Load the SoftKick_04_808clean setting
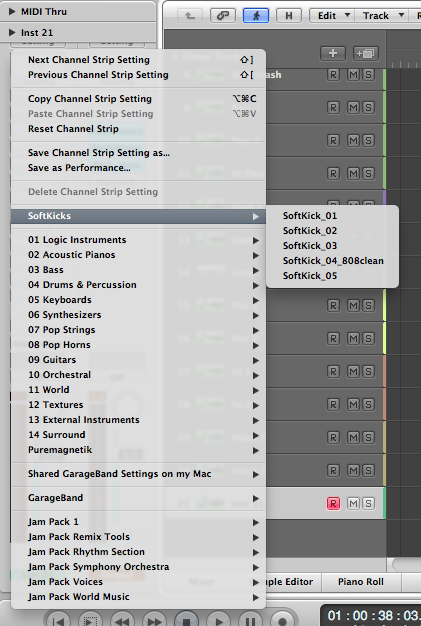Screen dimensions: 421x626 [x=332, y=261]
